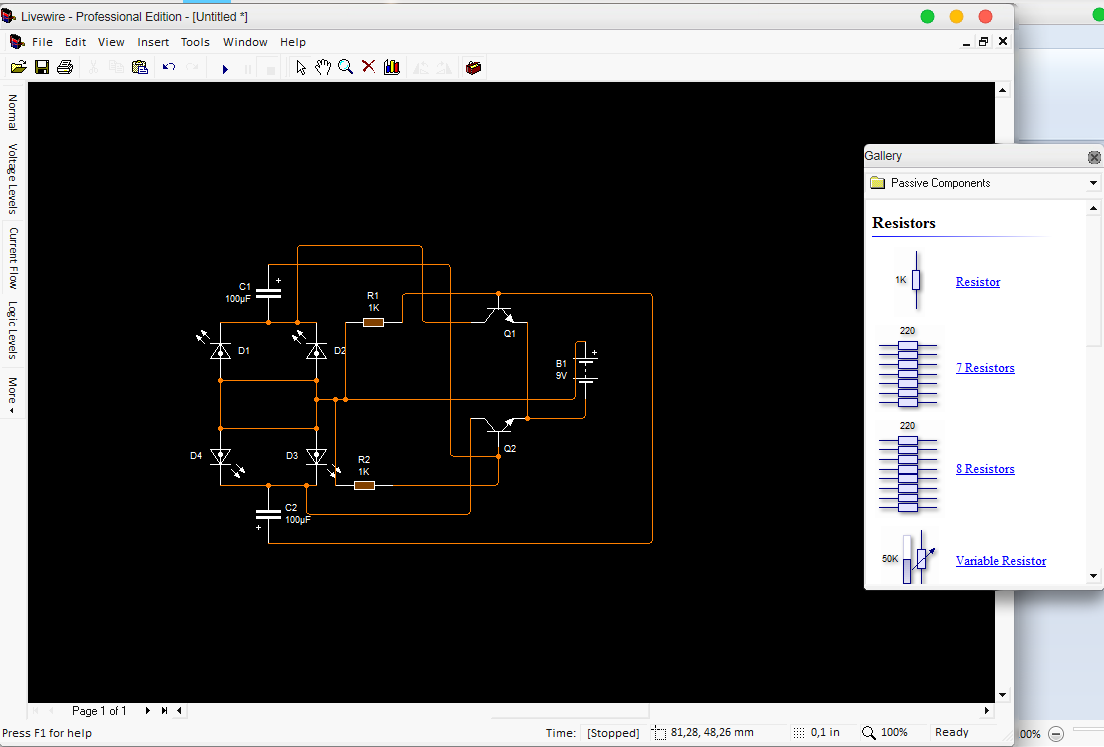
Task: Open the Insert menu
Action: pos(152,42)
